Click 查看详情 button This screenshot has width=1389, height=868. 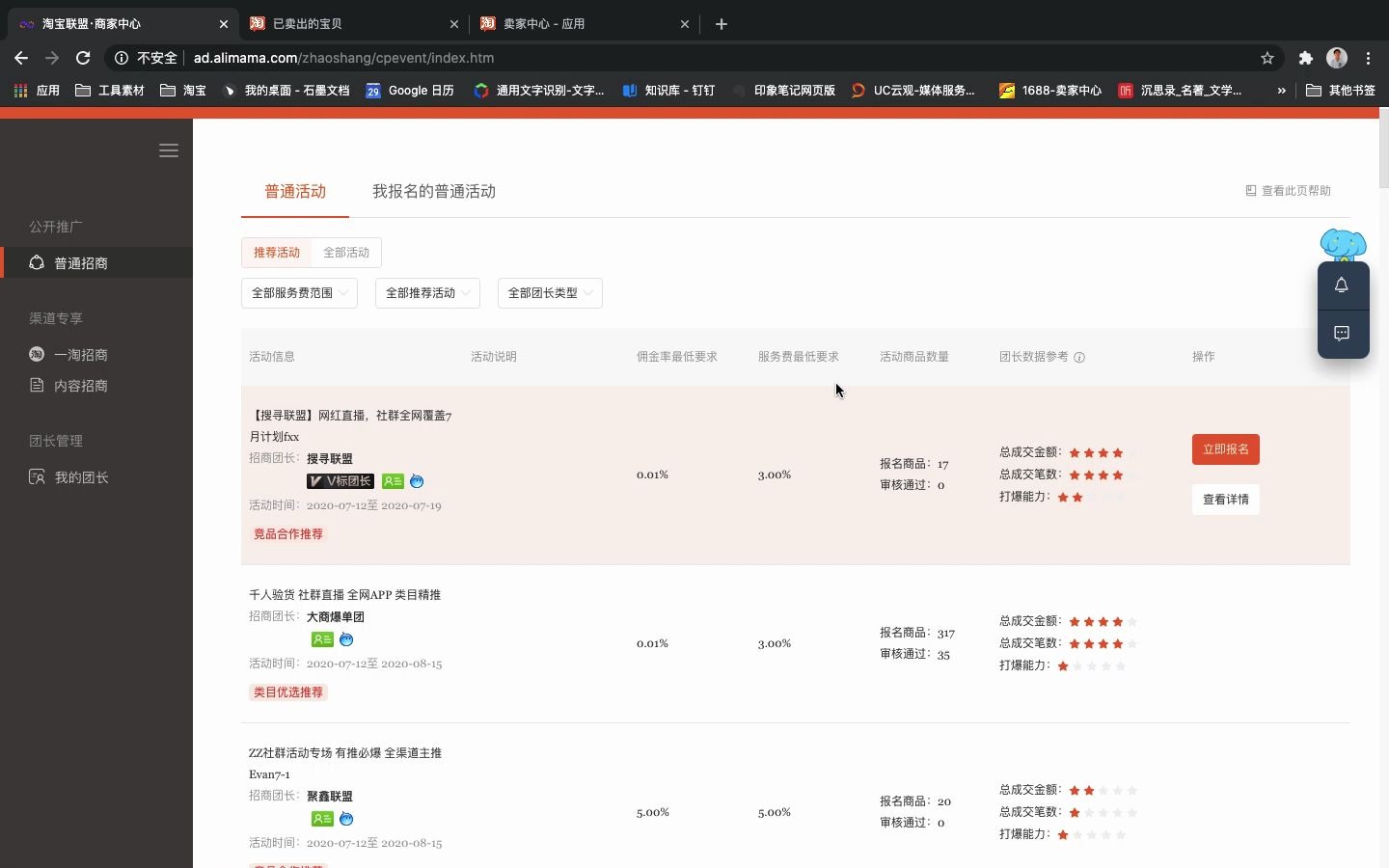[x=1226, y=500]
